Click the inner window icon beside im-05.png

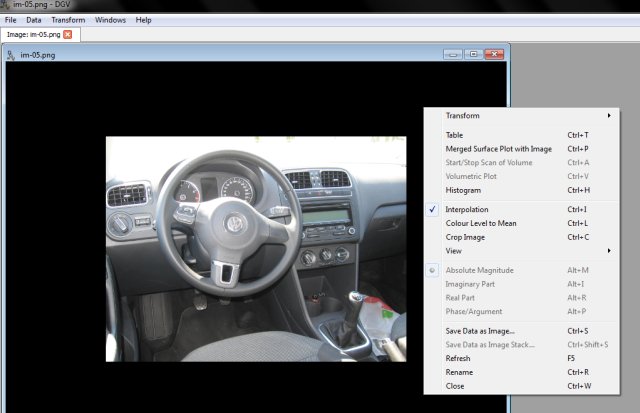(x=11, y=55)
